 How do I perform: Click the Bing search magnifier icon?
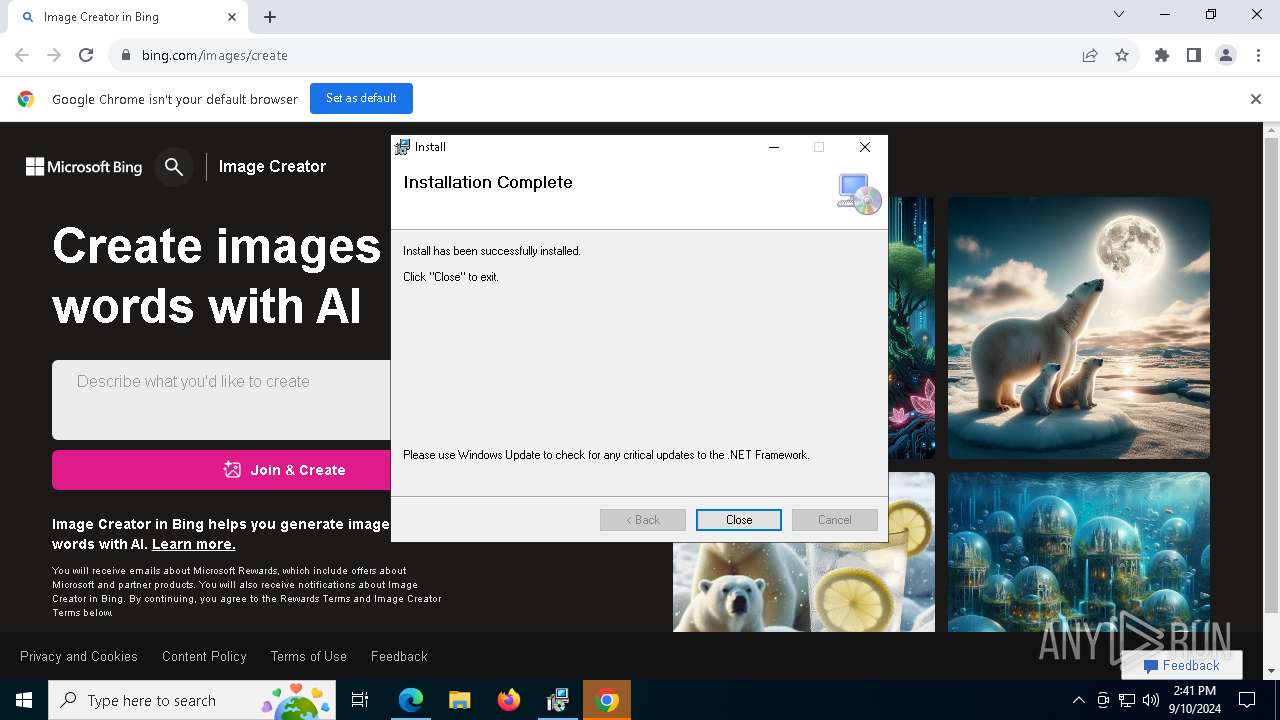(174, 167)
